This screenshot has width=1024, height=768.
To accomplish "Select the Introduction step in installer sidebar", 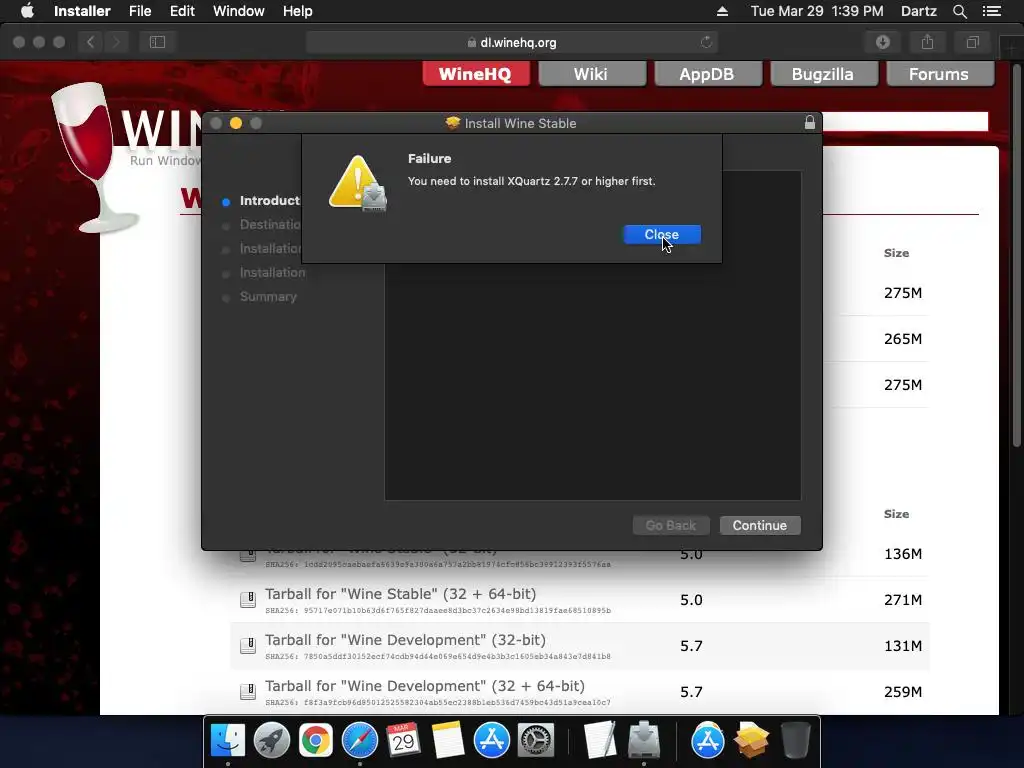I will pyautogui.click(x=270, y=200).
